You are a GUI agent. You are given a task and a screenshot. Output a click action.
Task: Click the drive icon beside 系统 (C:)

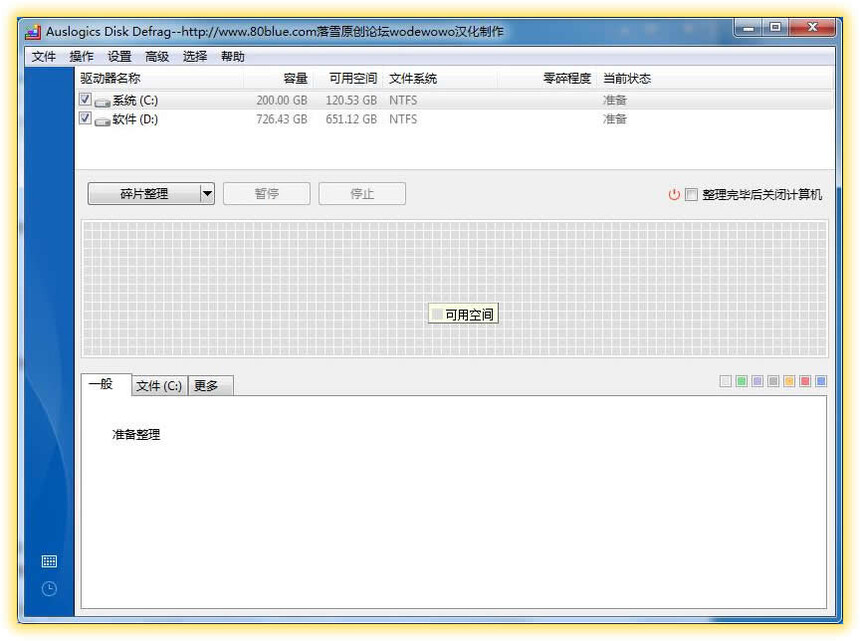click(101, 100)
